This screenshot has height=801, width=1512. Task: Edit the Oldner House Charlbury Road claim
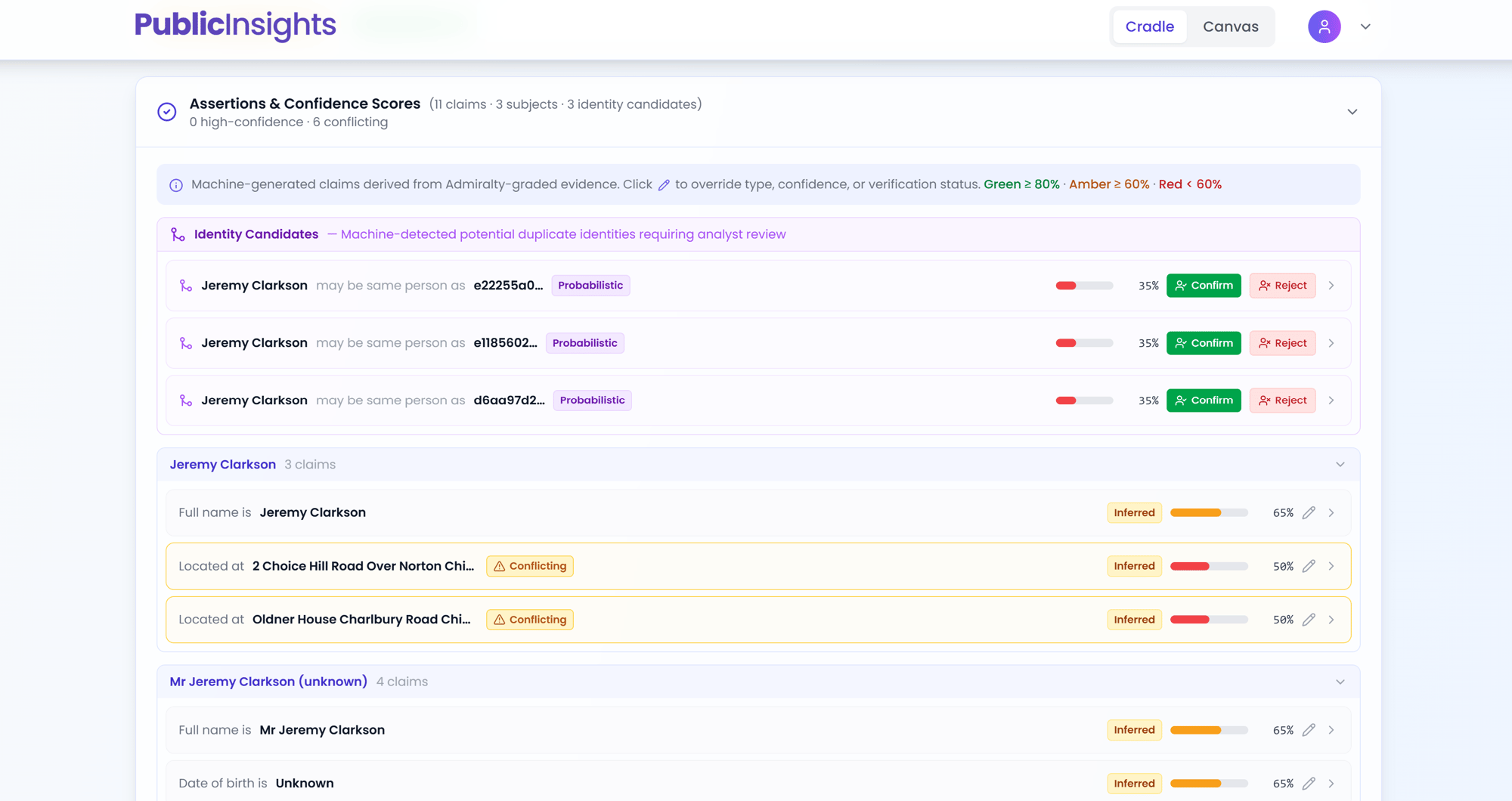pyautogui.click(x=1309, y=620)
